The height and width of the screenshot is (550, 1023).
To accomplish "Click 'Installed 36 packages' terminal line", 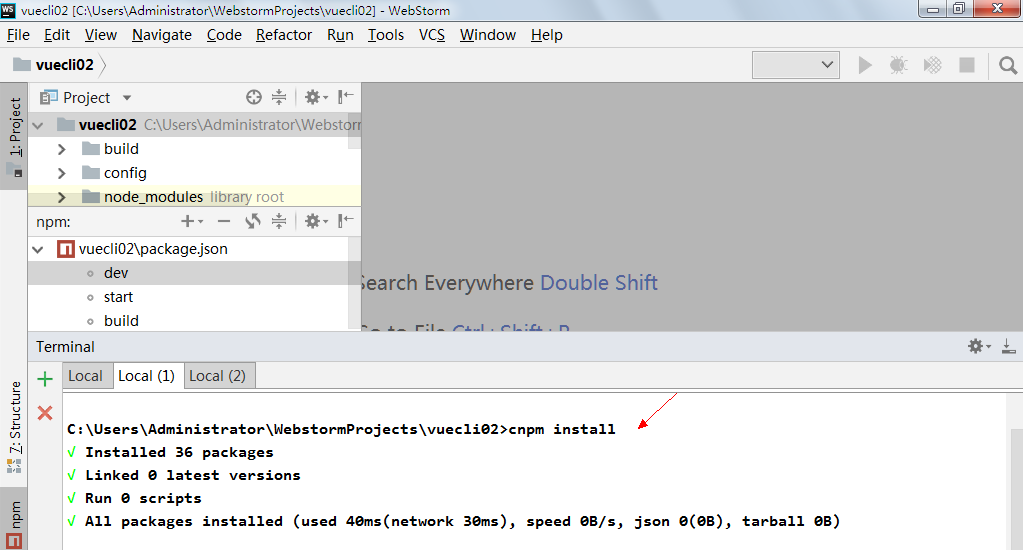I will coord(170,453).
